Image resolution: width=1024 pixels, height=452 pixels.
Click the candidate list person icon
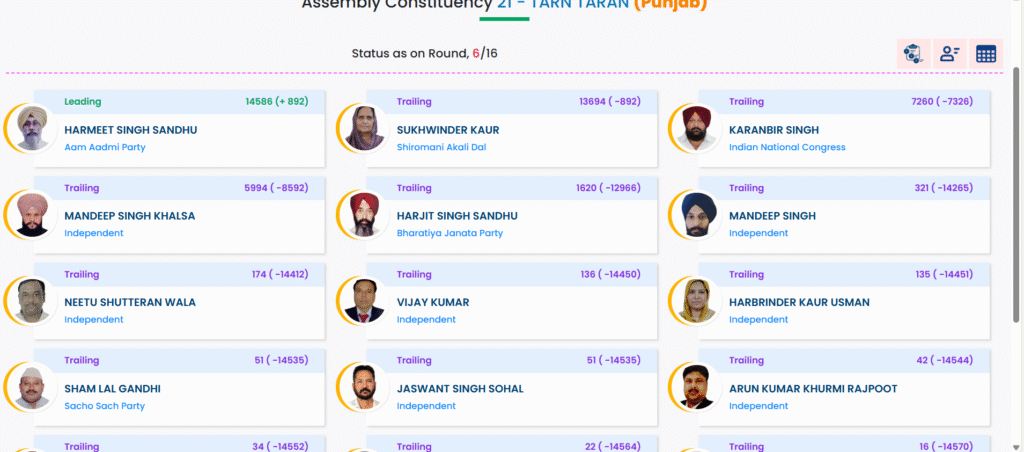pyautogui.click(x=950, y=54)
